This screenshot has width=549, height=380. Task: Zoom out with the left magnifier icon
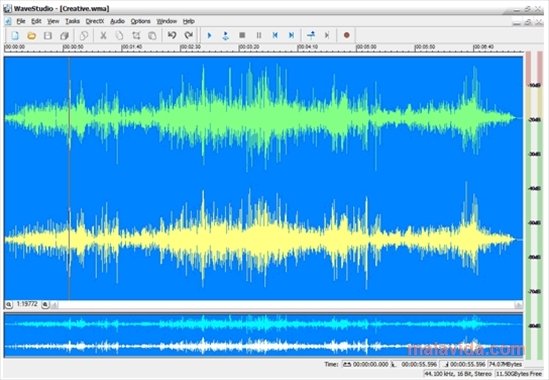(9, 305)
